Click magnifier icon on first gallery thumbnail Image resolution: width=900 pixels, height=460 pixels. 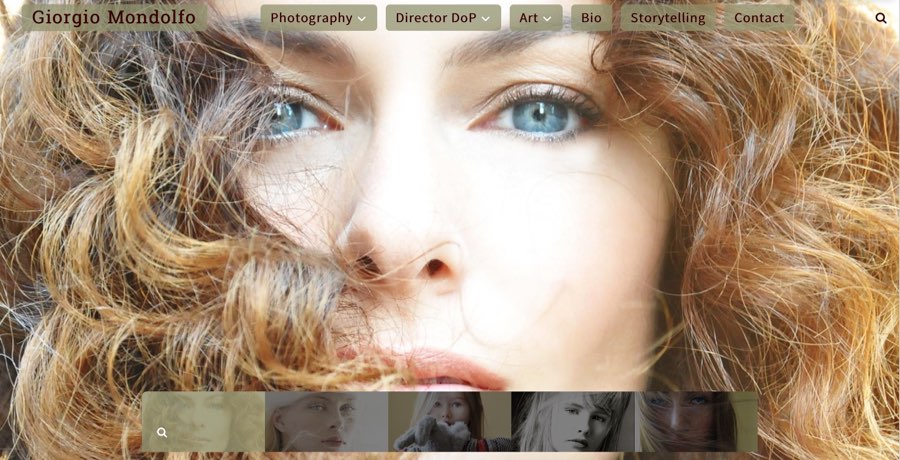(162, 432)
